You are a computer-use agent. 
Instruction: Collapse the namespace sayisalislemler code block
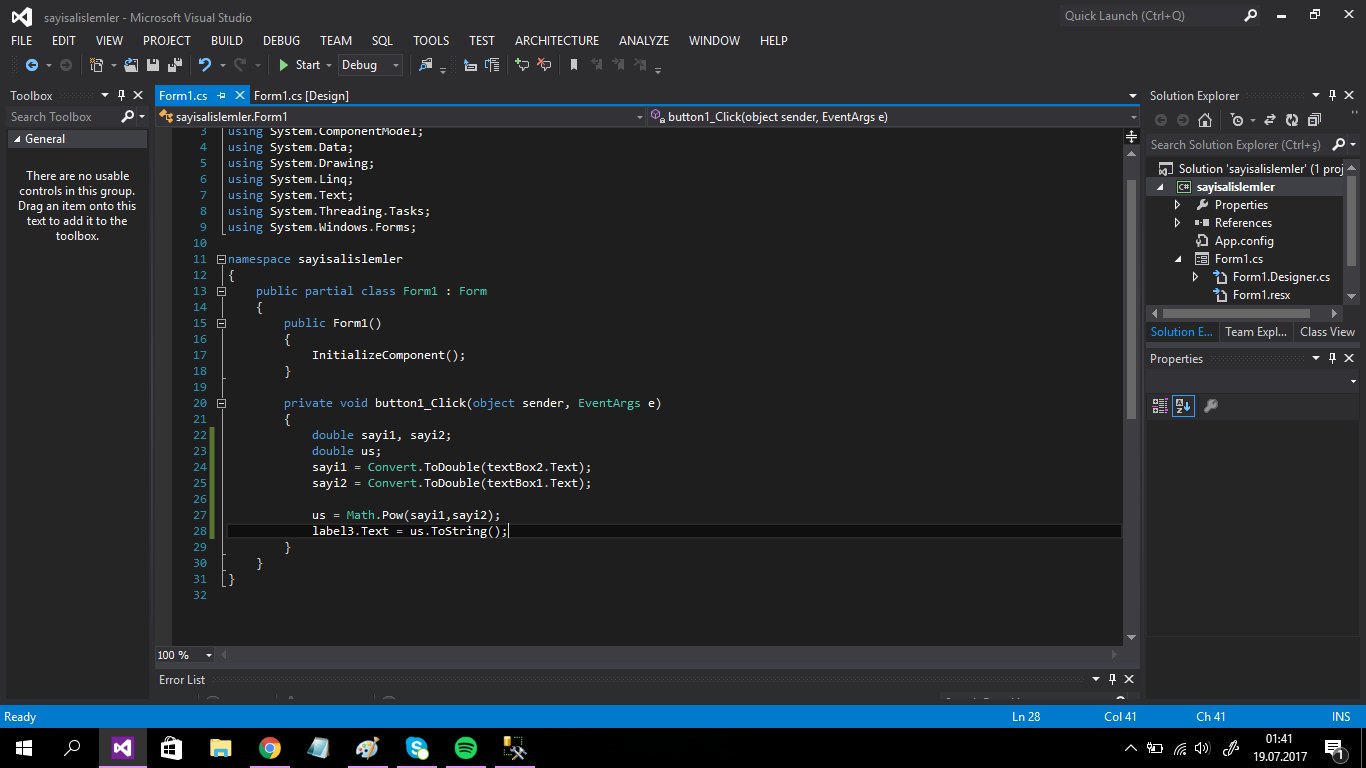pyautogui.click(x=221, y=259)
